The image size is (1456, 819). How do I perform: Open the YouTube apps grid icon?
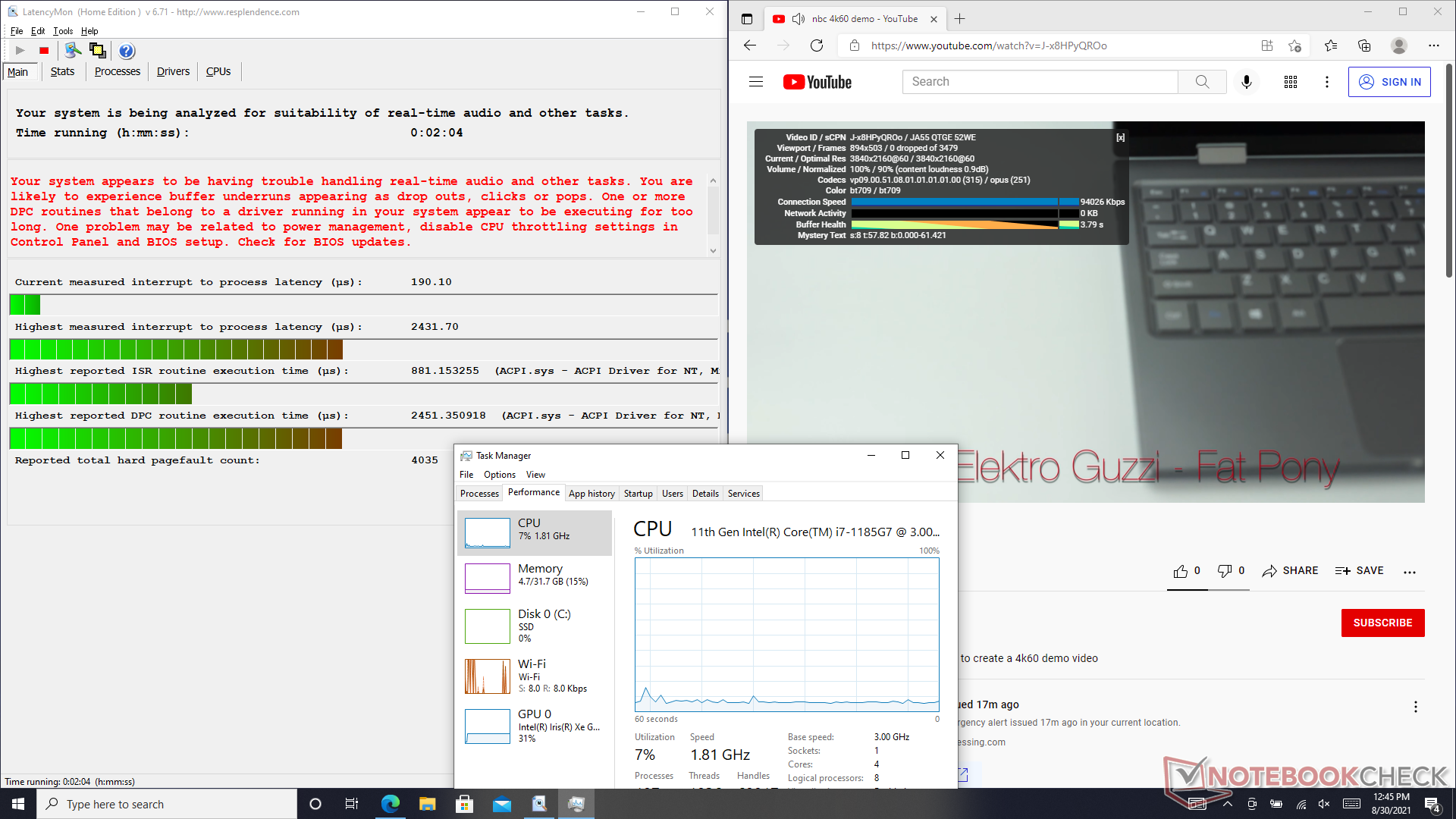tap(1290, 82)
